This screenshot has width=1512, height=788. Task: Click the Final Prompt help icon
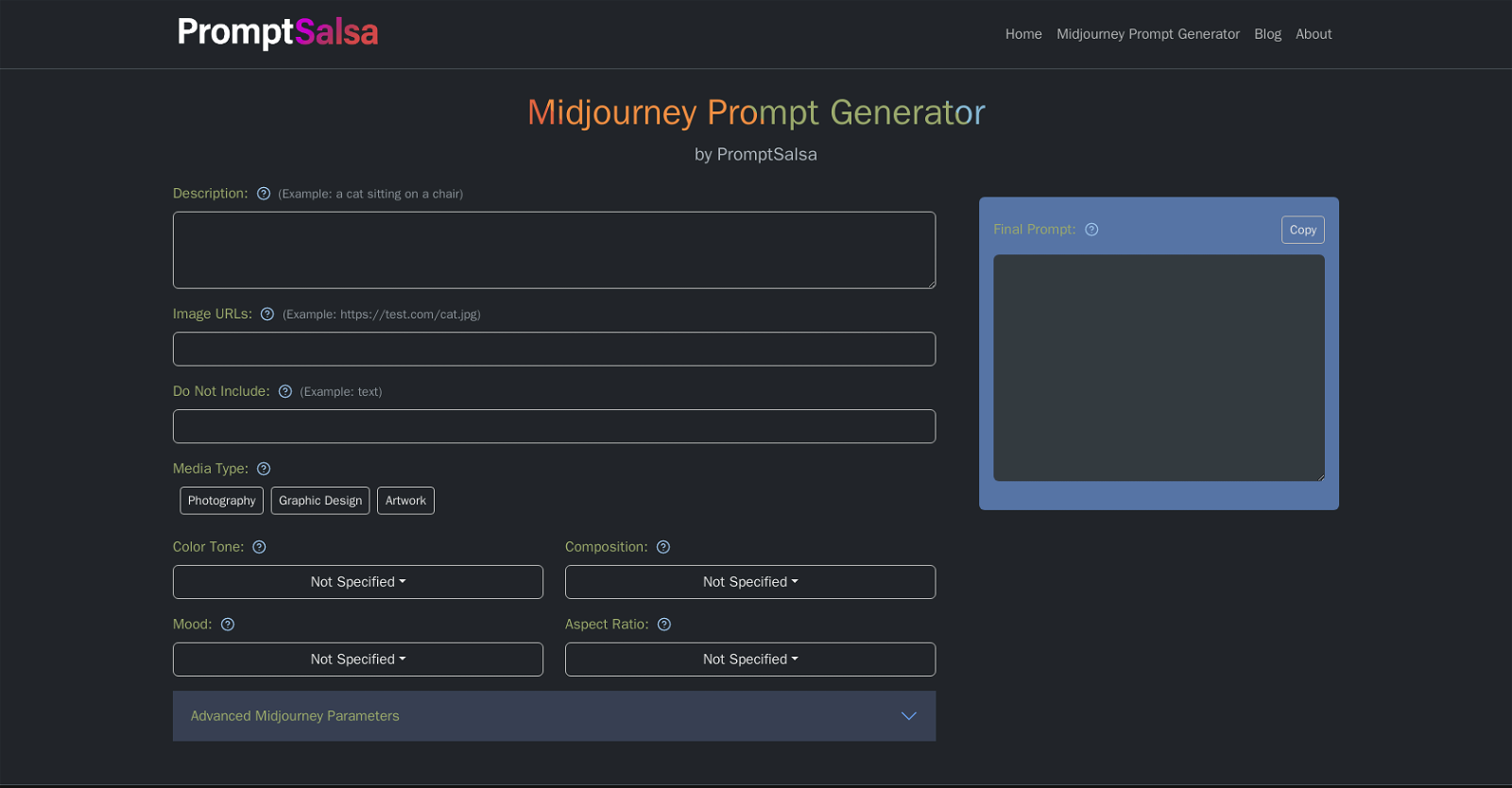pos(1091,230)
